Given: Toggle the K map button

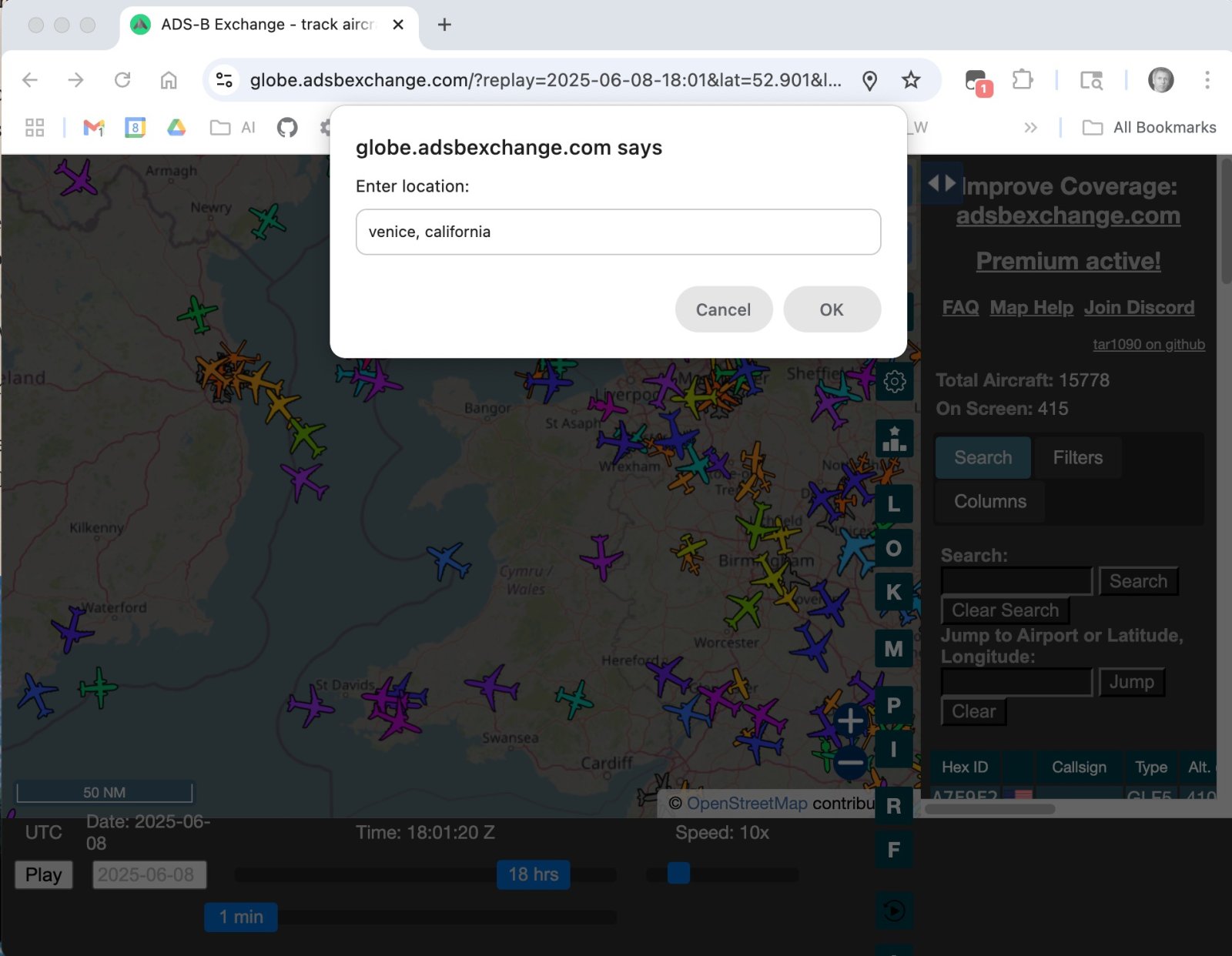Looking at the screenshot, I should click(894, 592).
